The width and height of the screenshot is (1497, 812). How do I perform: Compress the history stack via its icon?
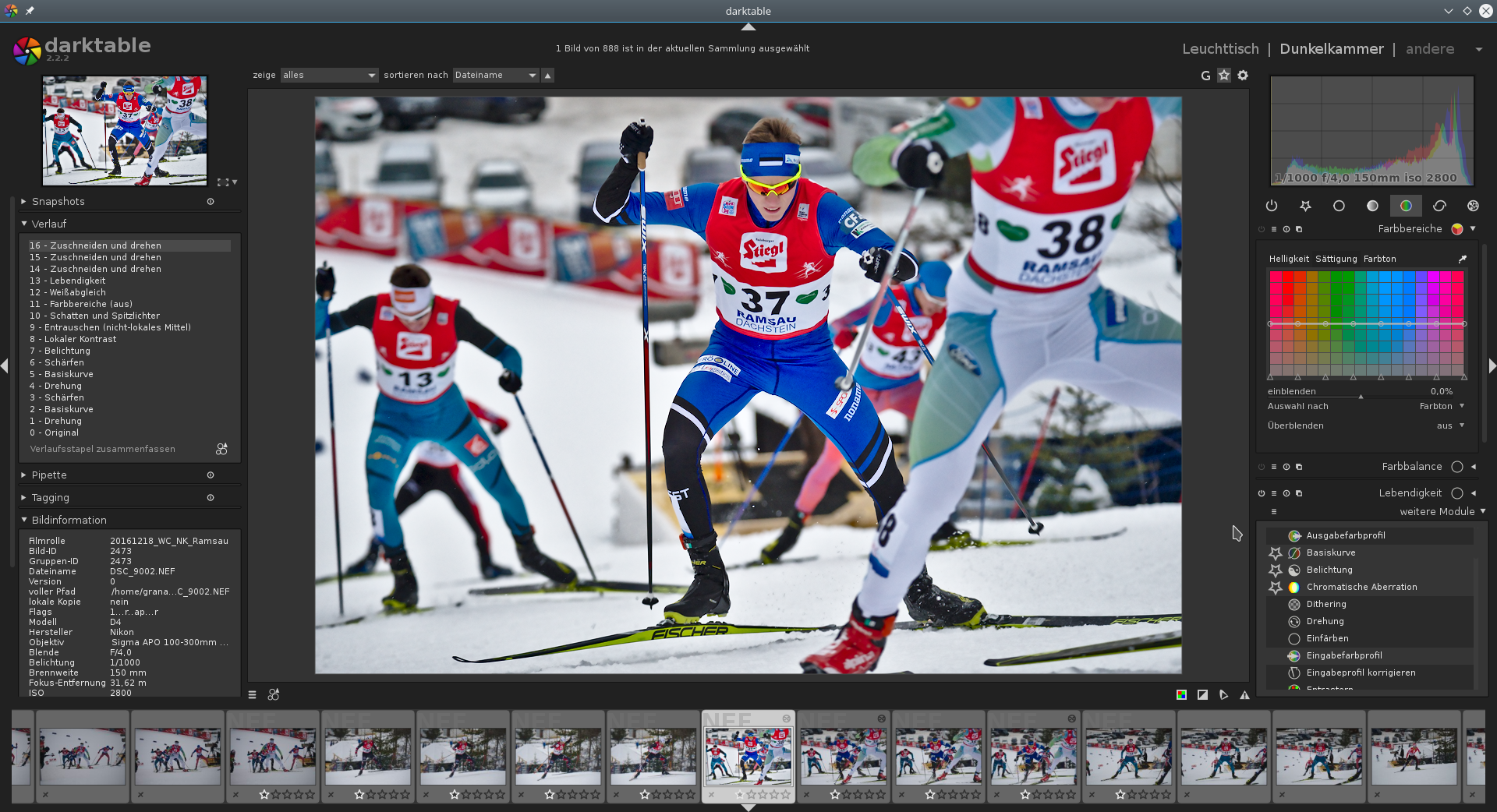221,449
